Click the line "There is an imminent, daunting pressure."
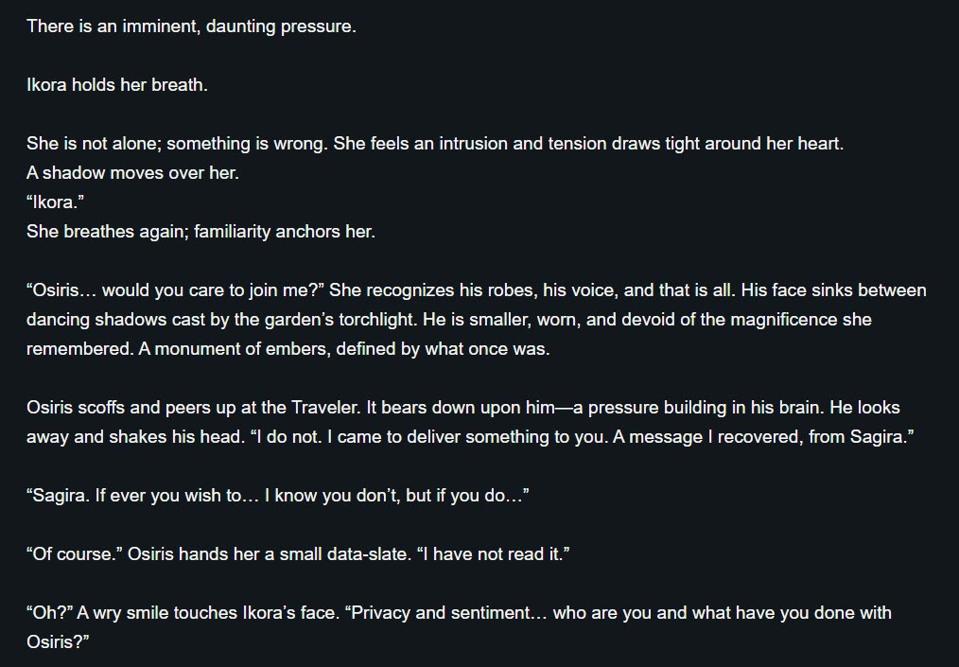The width and height of the screenshot is (959, 667). coord(191,26)
